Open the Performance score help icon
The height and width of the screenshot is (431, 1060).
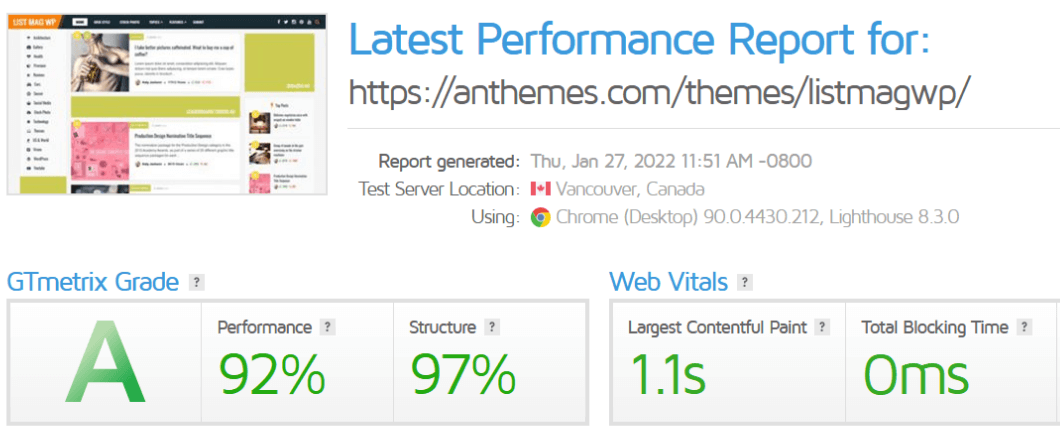point(327,328)
